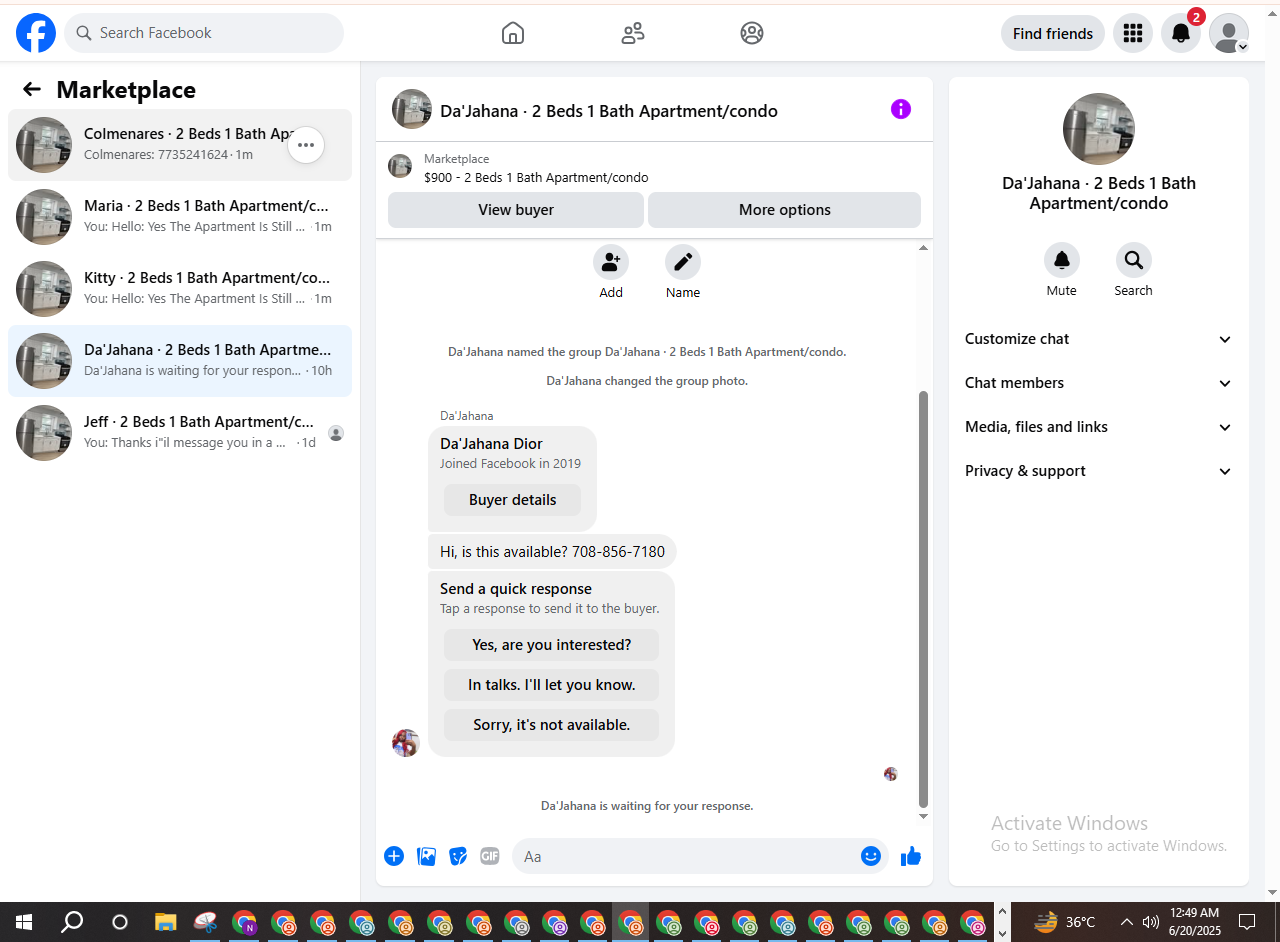Click the message with 708-856-7180
This screenshot has width=1280, height=942.
pyautogui.click(x=553, y=552)
